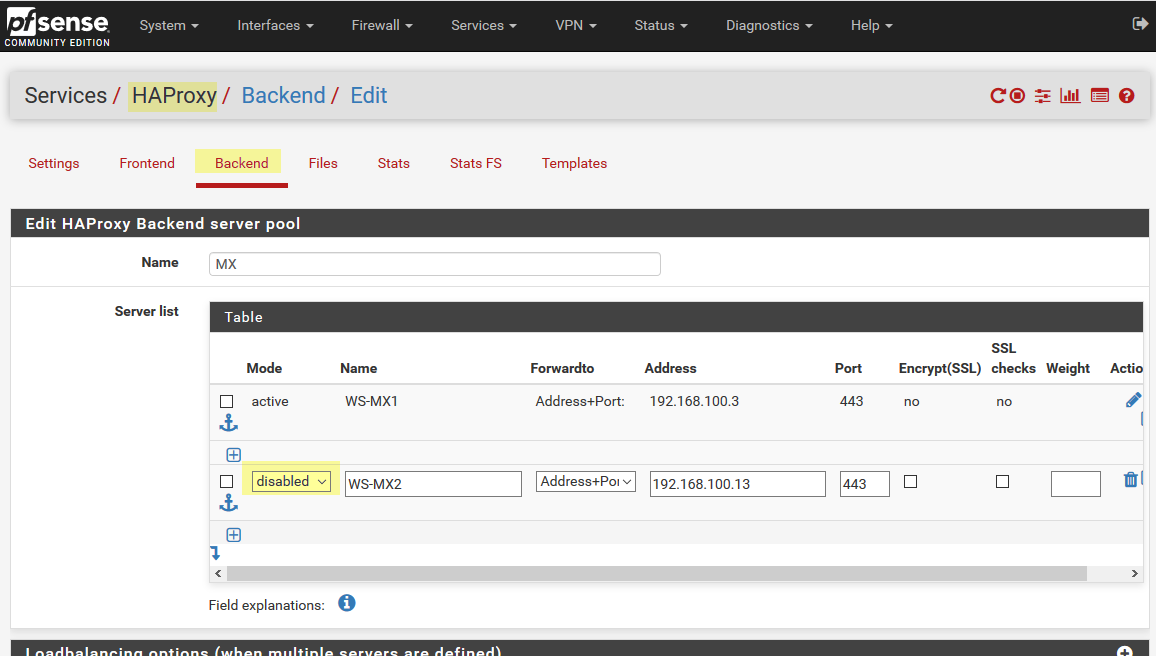Image resolution: width=1156 pixels, height=656 pixels.
Task: Open the Help menu
Action: coord(871,25)
